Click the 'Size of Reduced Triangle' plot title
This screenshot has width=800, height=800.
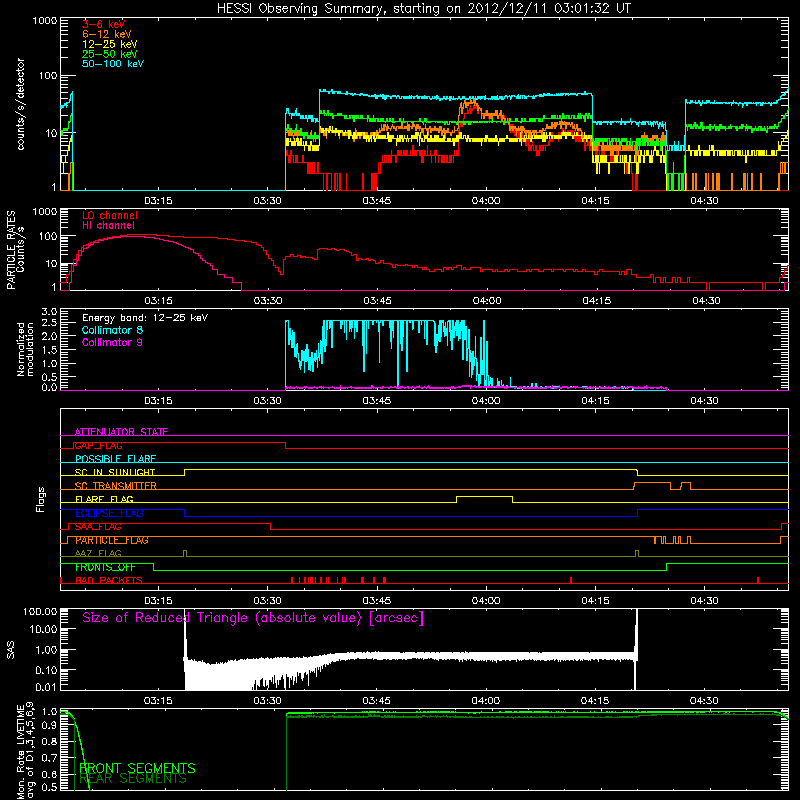[253, 618]
